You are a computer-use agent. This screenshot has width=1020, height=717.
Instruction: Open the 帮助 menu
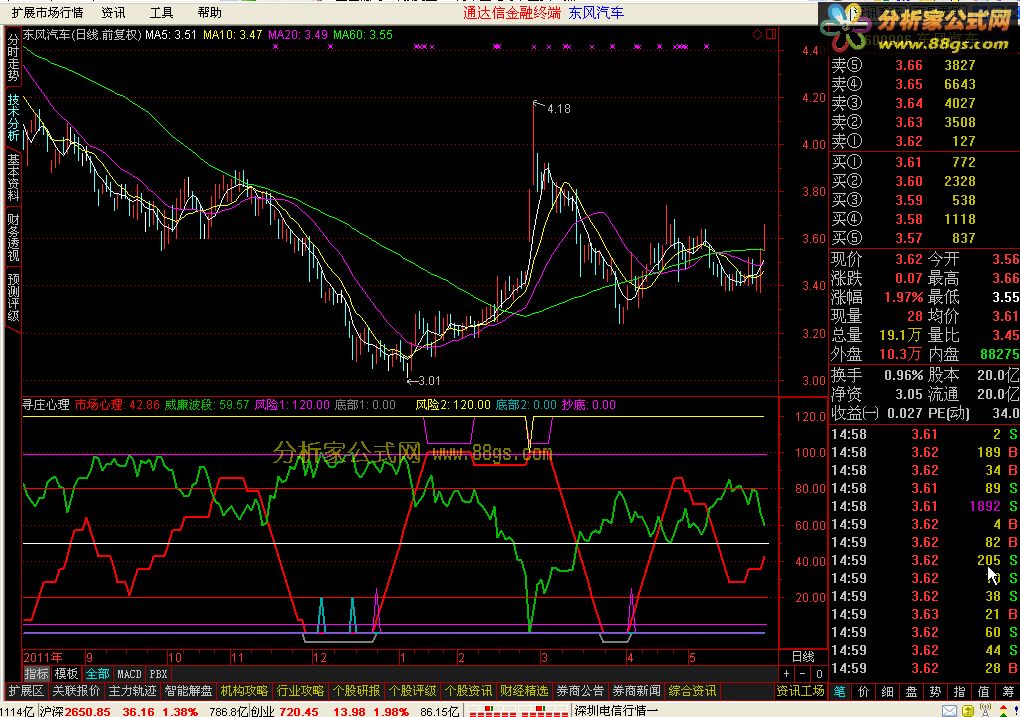(x=209, y=12)
